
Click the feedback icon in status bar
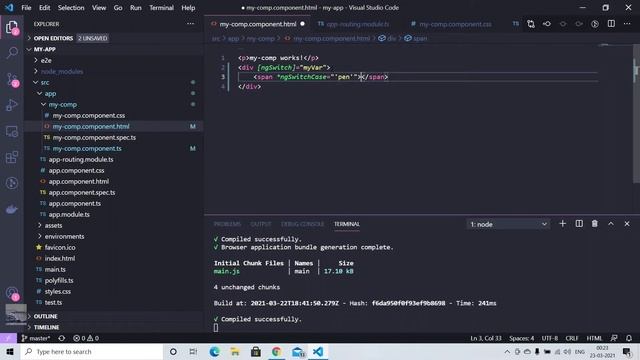614,338
